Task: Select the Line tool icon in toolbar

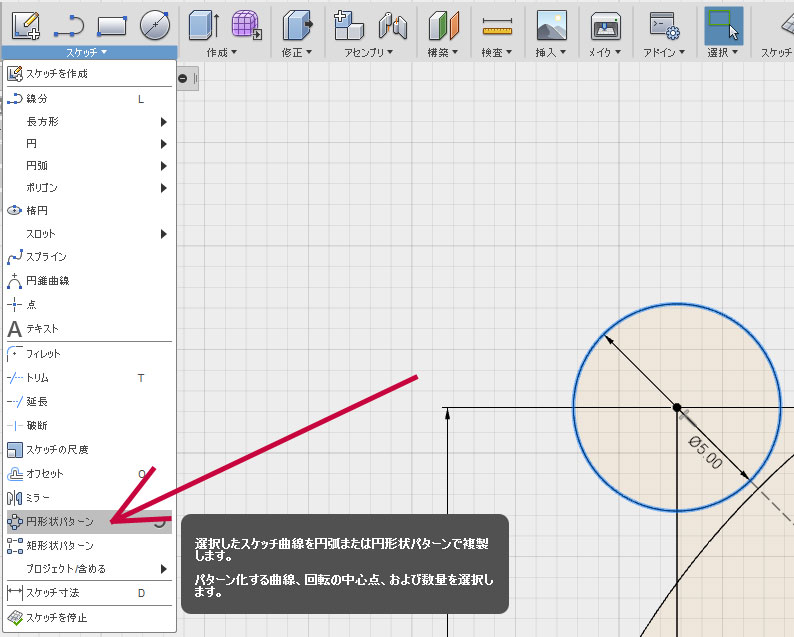Action: [68, 24]
